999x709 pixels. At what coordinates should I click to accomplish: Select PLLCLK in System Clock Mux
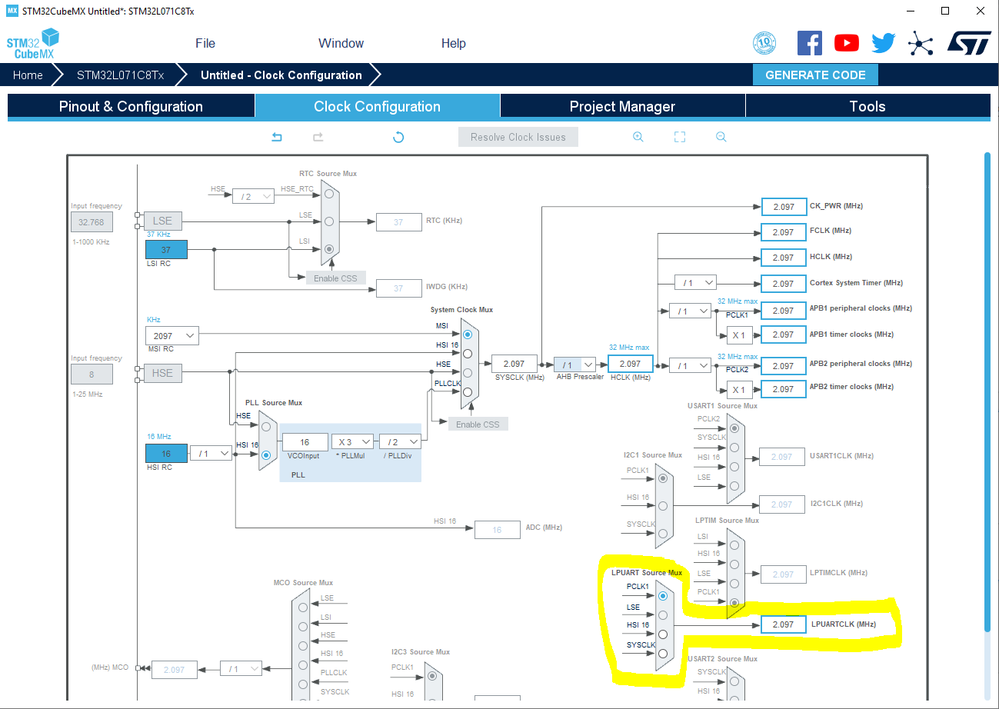[468, 392]
